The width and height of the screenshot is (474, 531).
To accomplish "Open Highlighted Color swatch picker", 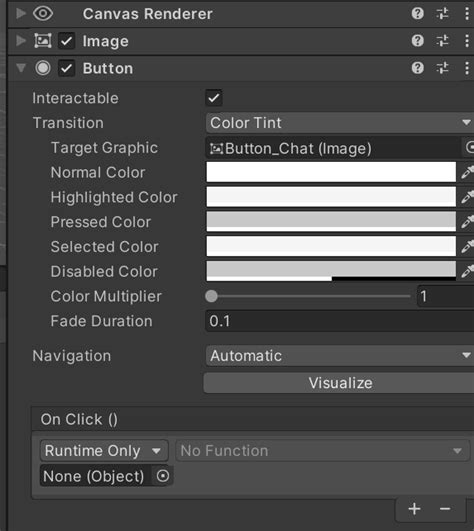I will coord(331,197).
